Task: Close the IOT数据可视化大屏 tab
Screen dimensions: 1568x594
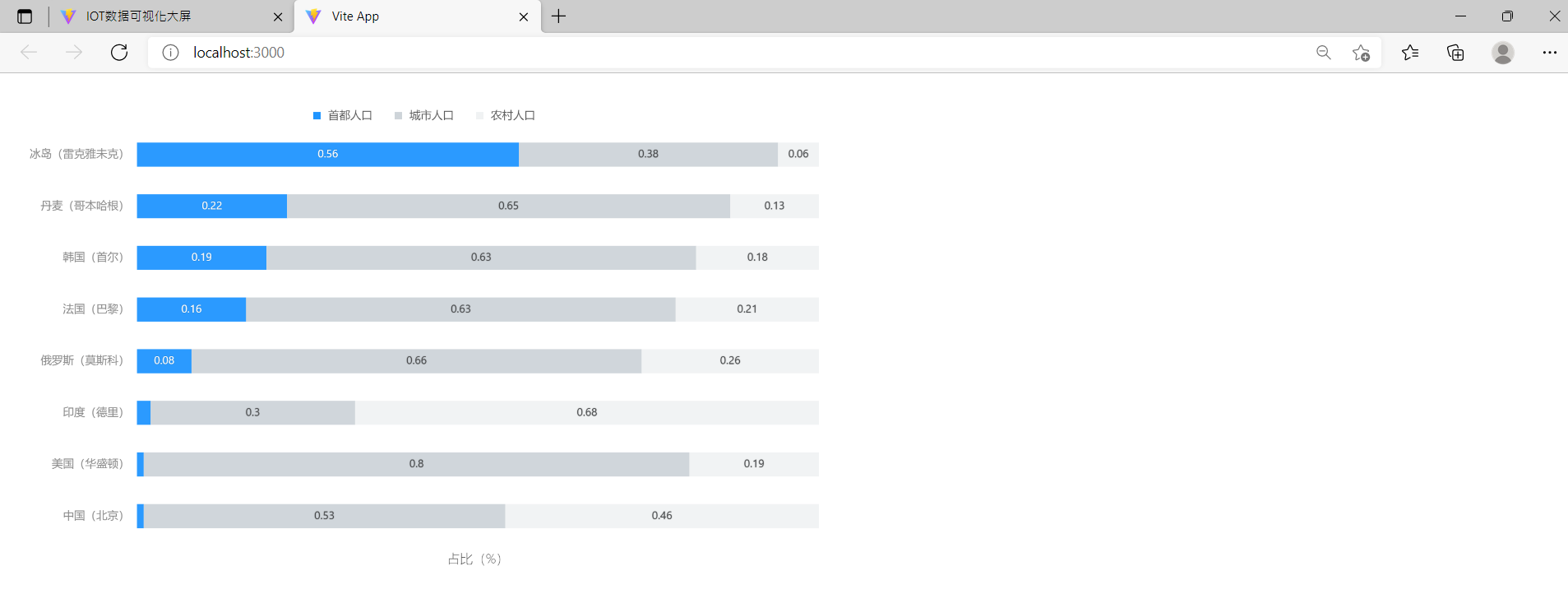Action: pyautogui.click(x=278, y=16)
